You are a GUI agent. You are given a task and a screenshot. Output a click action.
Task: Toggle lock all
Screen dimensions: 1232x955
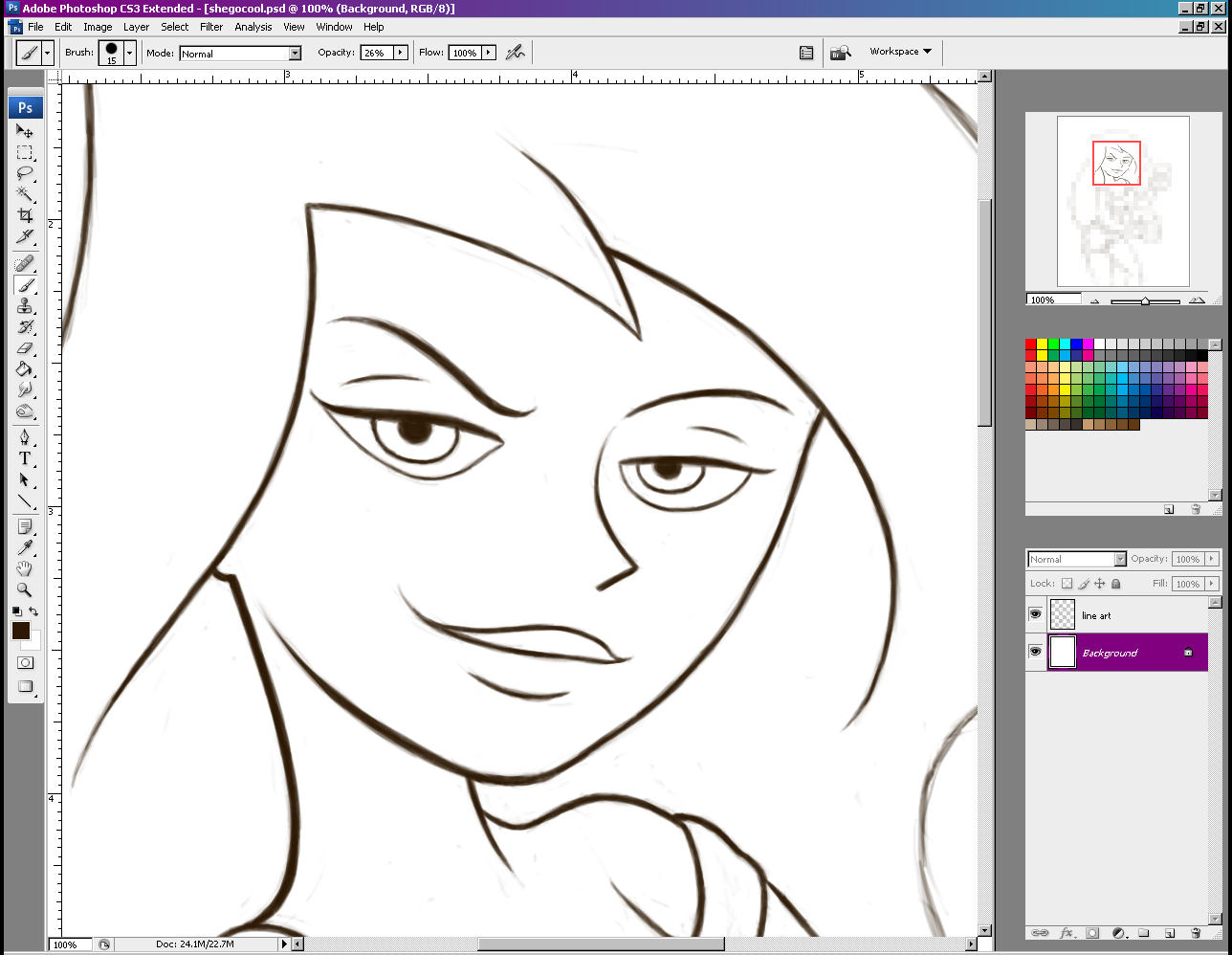(1115, 584)
